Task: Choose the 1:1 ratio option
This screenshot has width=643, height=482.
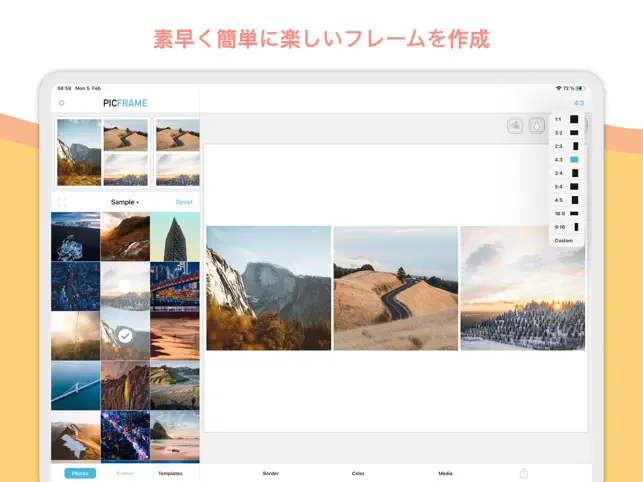Action: coord(566,119)
